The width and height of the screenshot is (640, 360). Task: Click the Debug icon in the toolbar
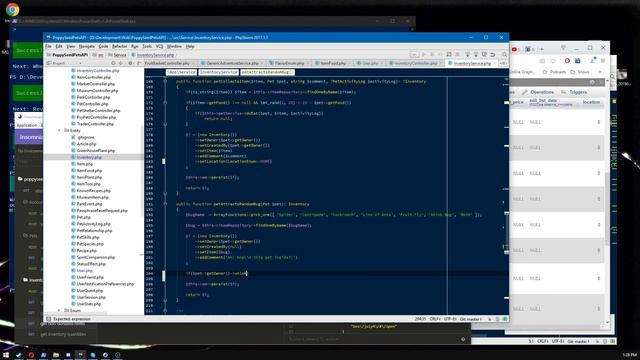tap(432, 55)
